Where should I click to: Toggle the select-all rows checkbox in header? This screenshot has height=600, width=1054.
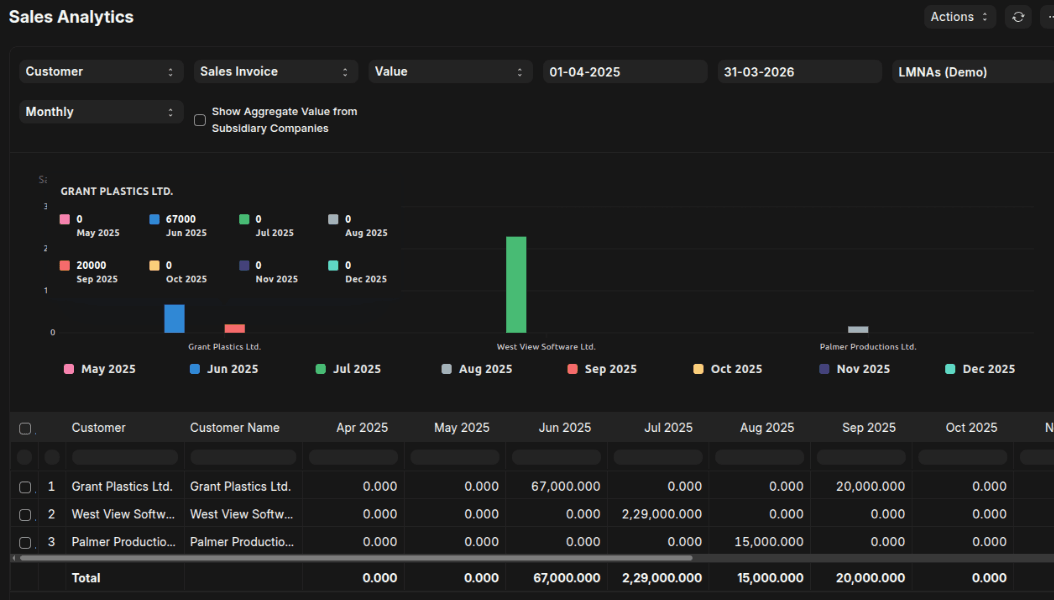tap(25, 428)
